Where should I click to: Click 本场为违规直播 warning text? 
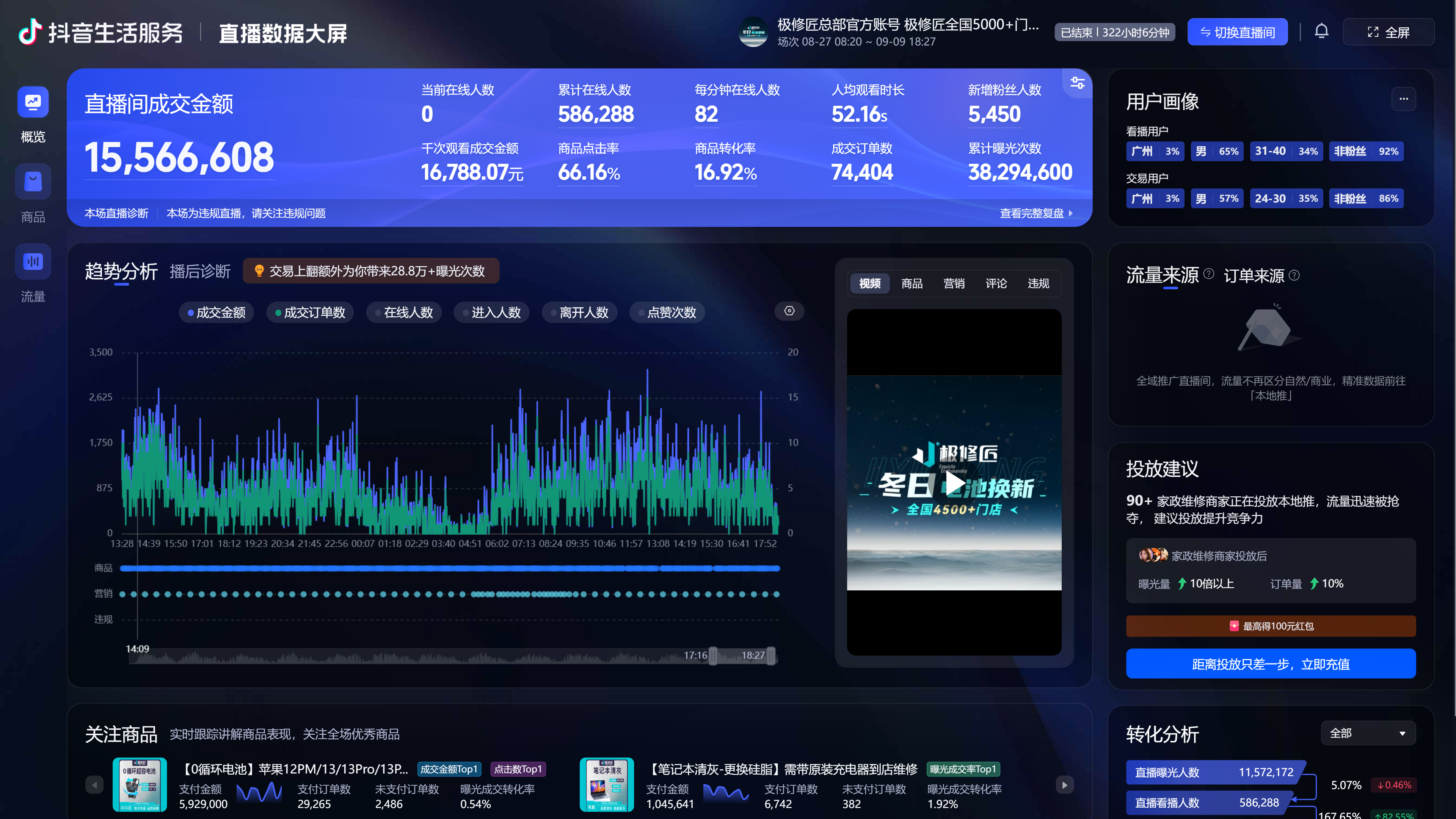tap(246, 213)
